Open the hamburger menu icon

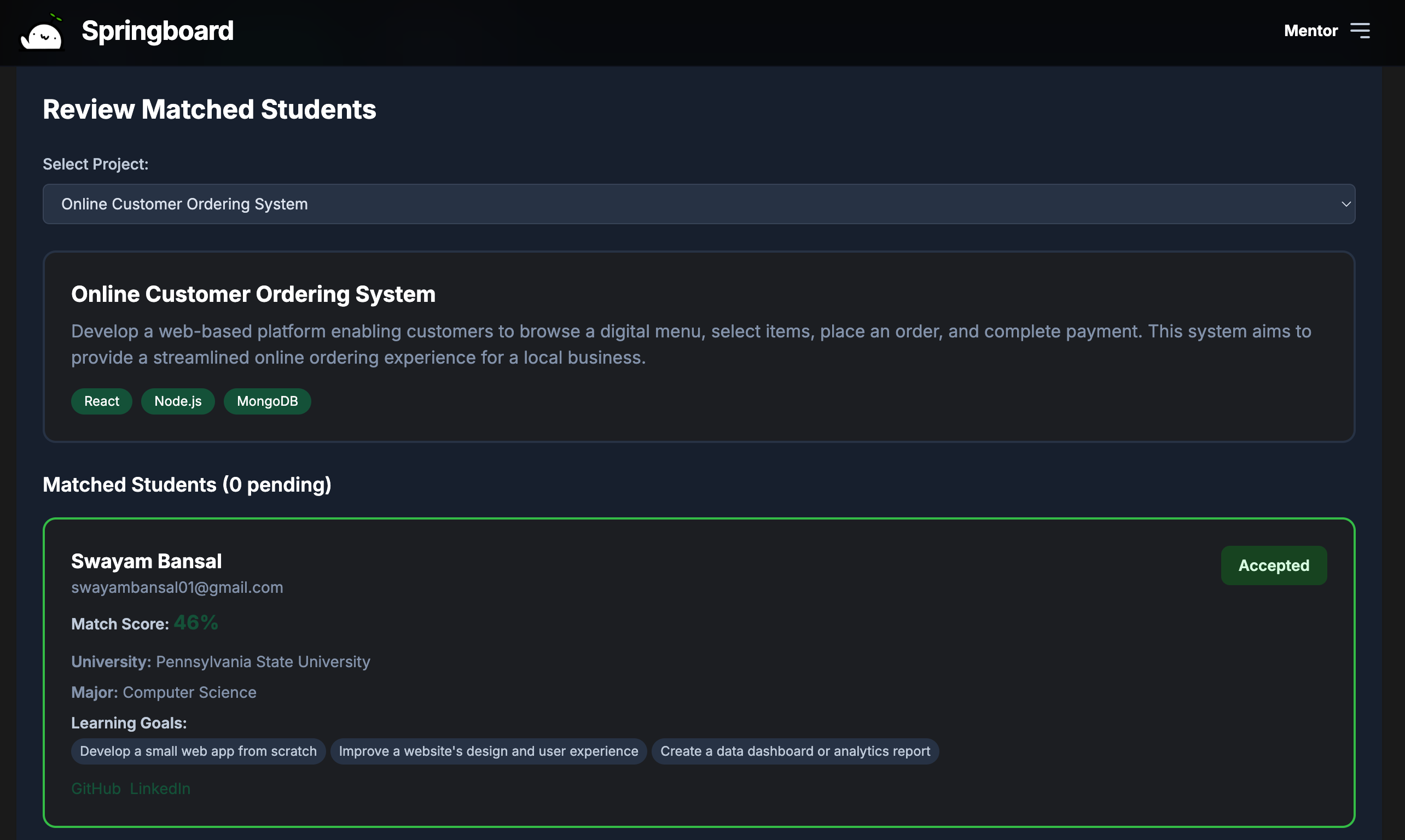click(x=1360, y=31)
